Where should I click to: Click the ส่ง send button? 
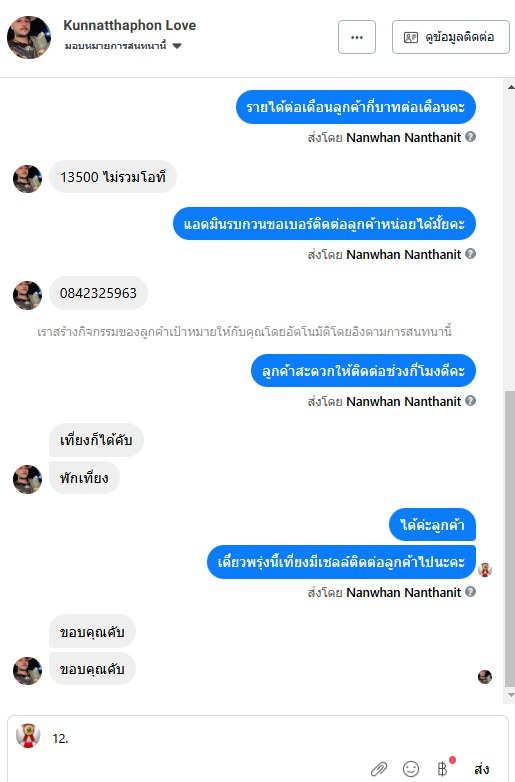point(481,769)
